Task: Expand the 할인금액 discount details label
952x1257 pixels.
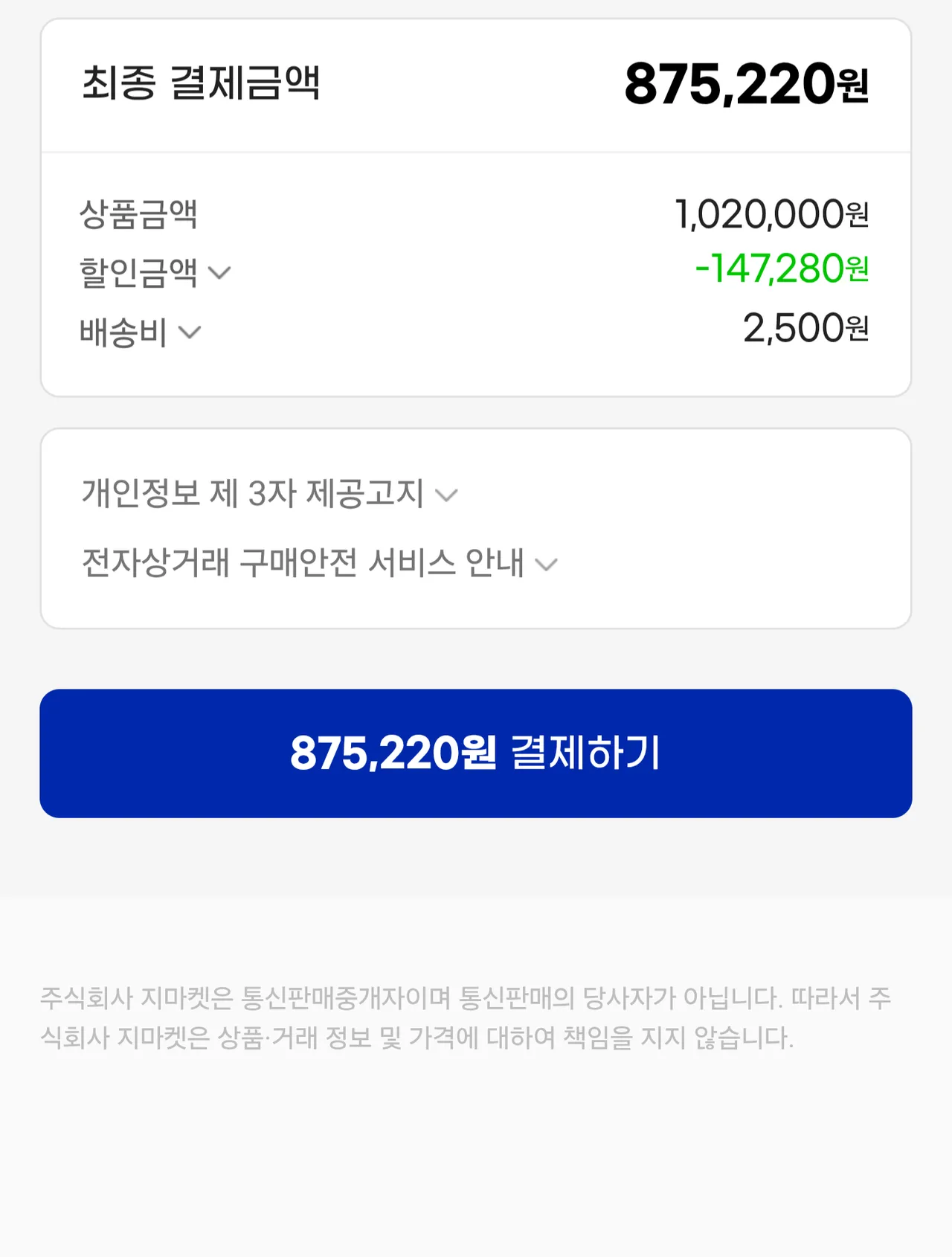Action: pyautogui.click(x=138, y=272)
